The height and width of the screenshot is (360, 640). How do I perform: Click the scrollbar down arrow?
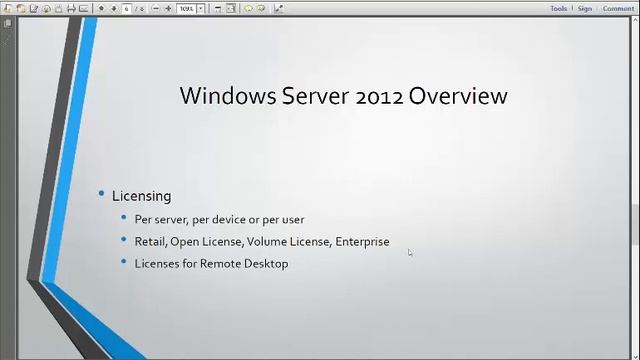coord(635,356)
